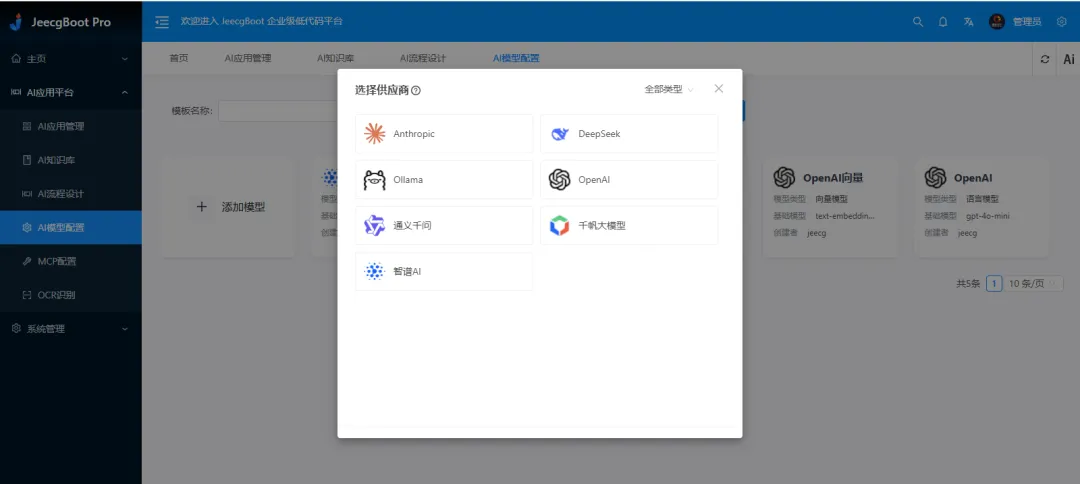Collapse the AI应用平台 sidebar group
Image resolution: width=1080 pixels, height=484 pixels.
(71, 92)
